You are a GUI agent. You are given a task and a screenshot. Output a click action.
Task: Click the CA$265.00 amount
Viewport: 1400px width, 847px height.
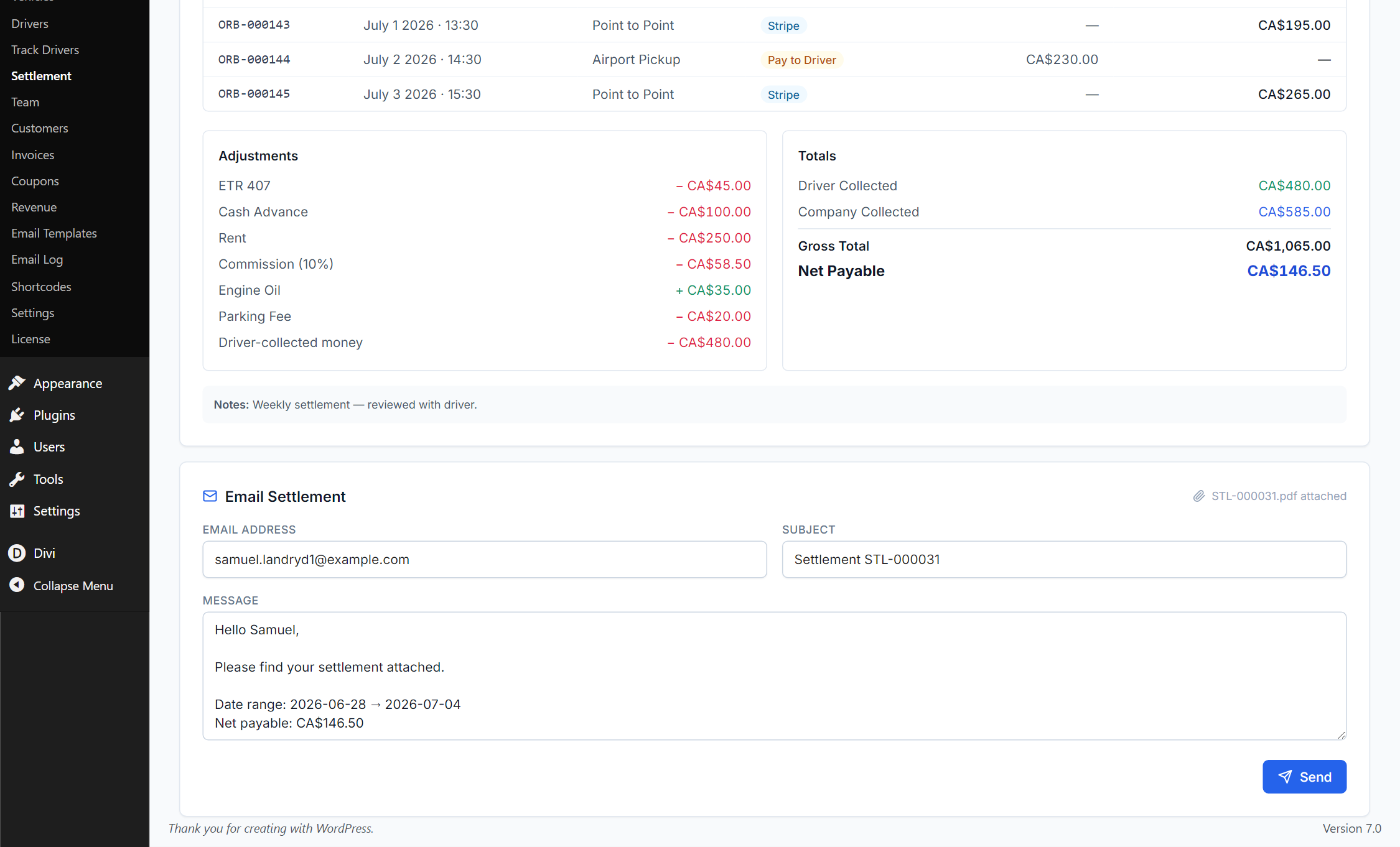click(x=1294, y=95)
